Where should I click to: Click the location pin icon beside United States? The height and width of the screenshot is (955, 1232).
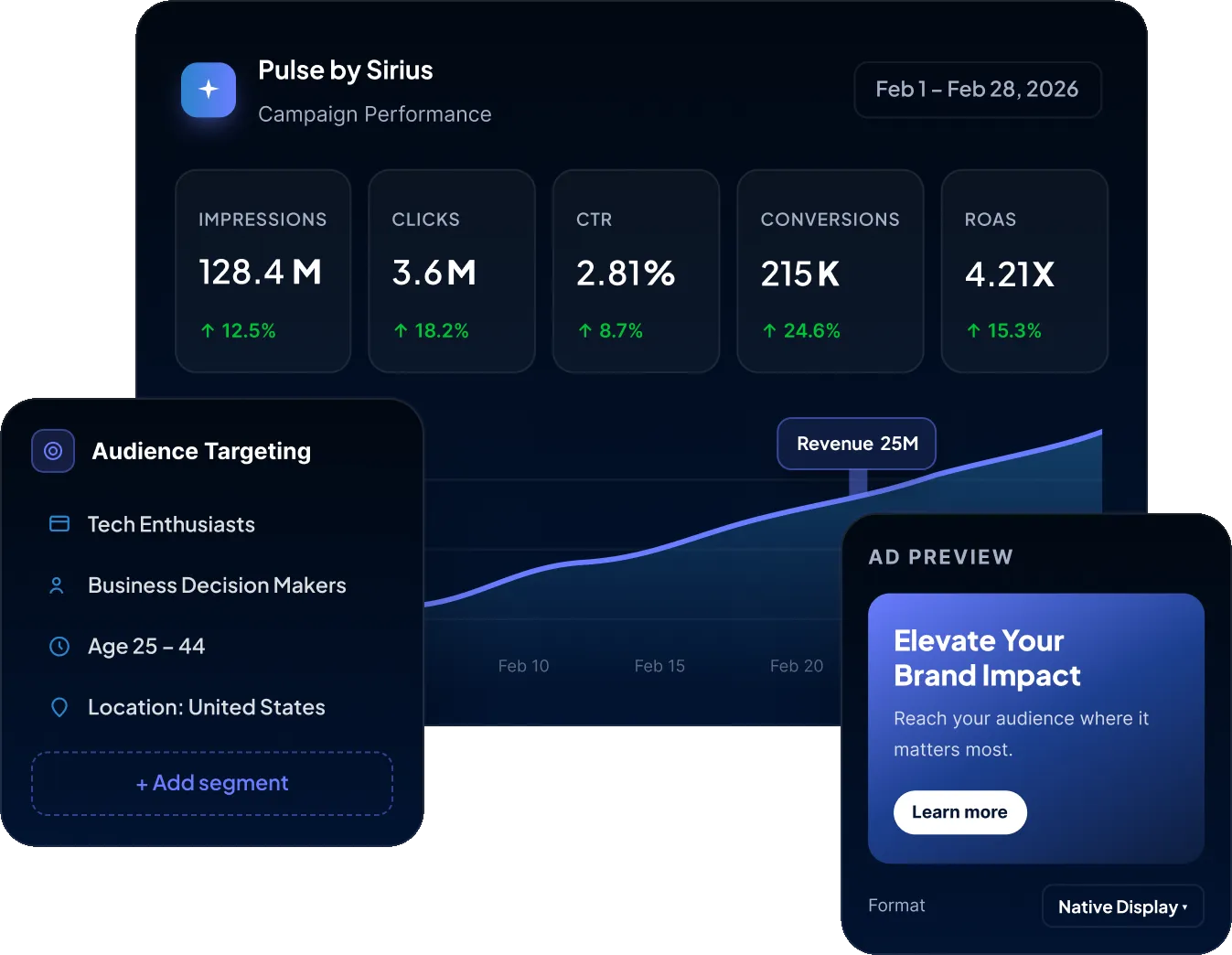click(x=59, y=707)
